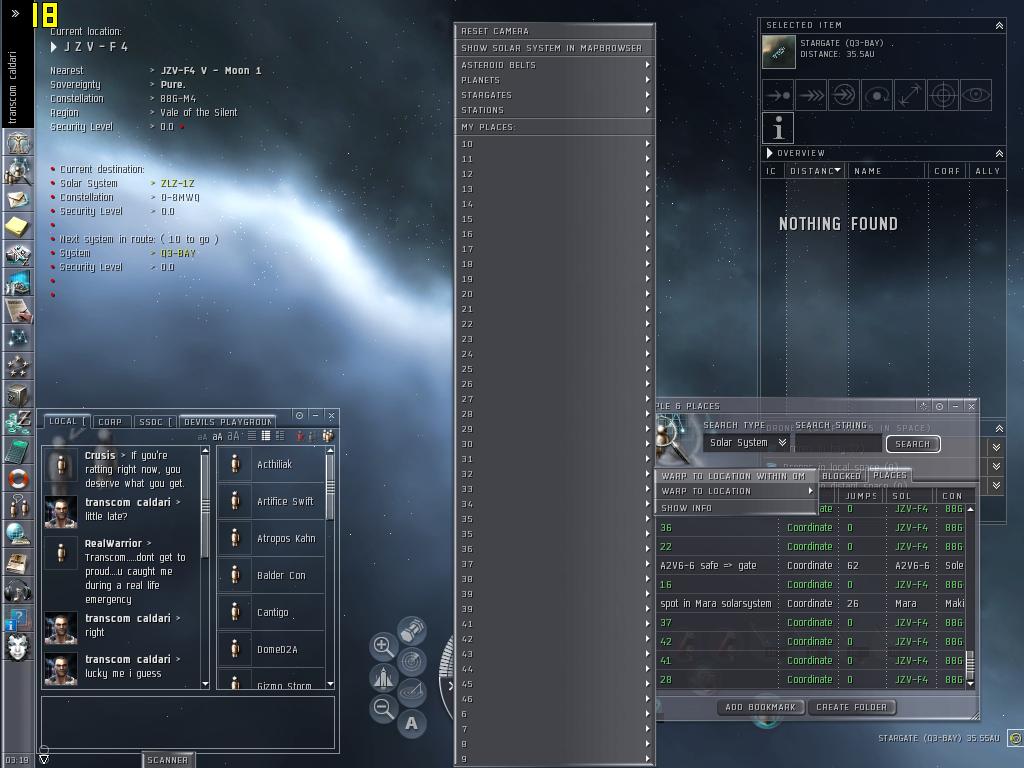Click Places list scrollbar thumb
1024x768 pixels.
[970, 664]
